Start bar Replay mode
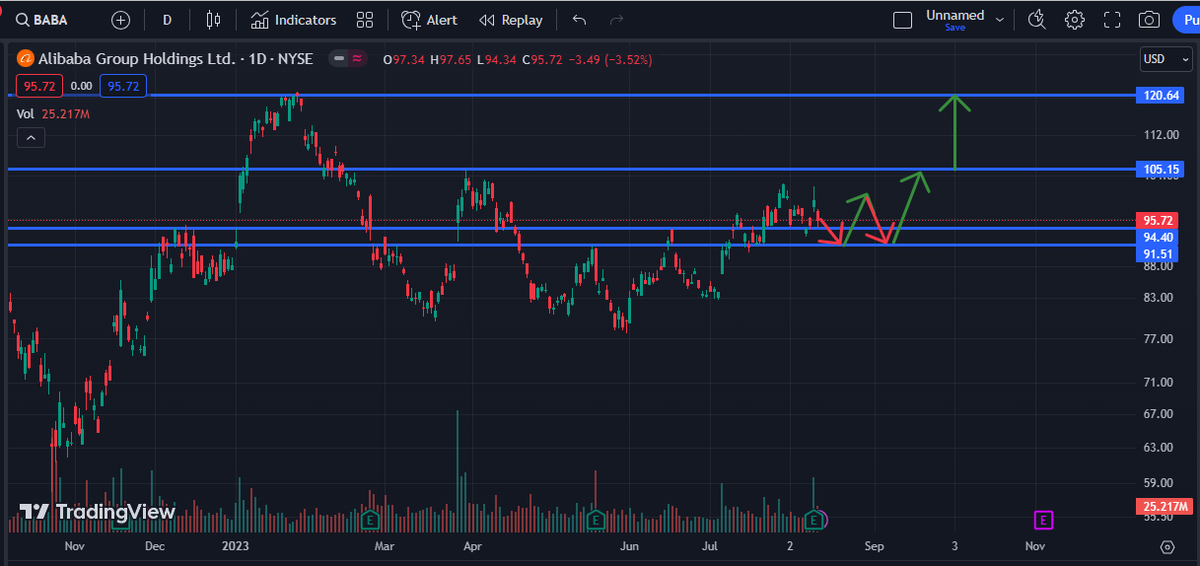 511,20
